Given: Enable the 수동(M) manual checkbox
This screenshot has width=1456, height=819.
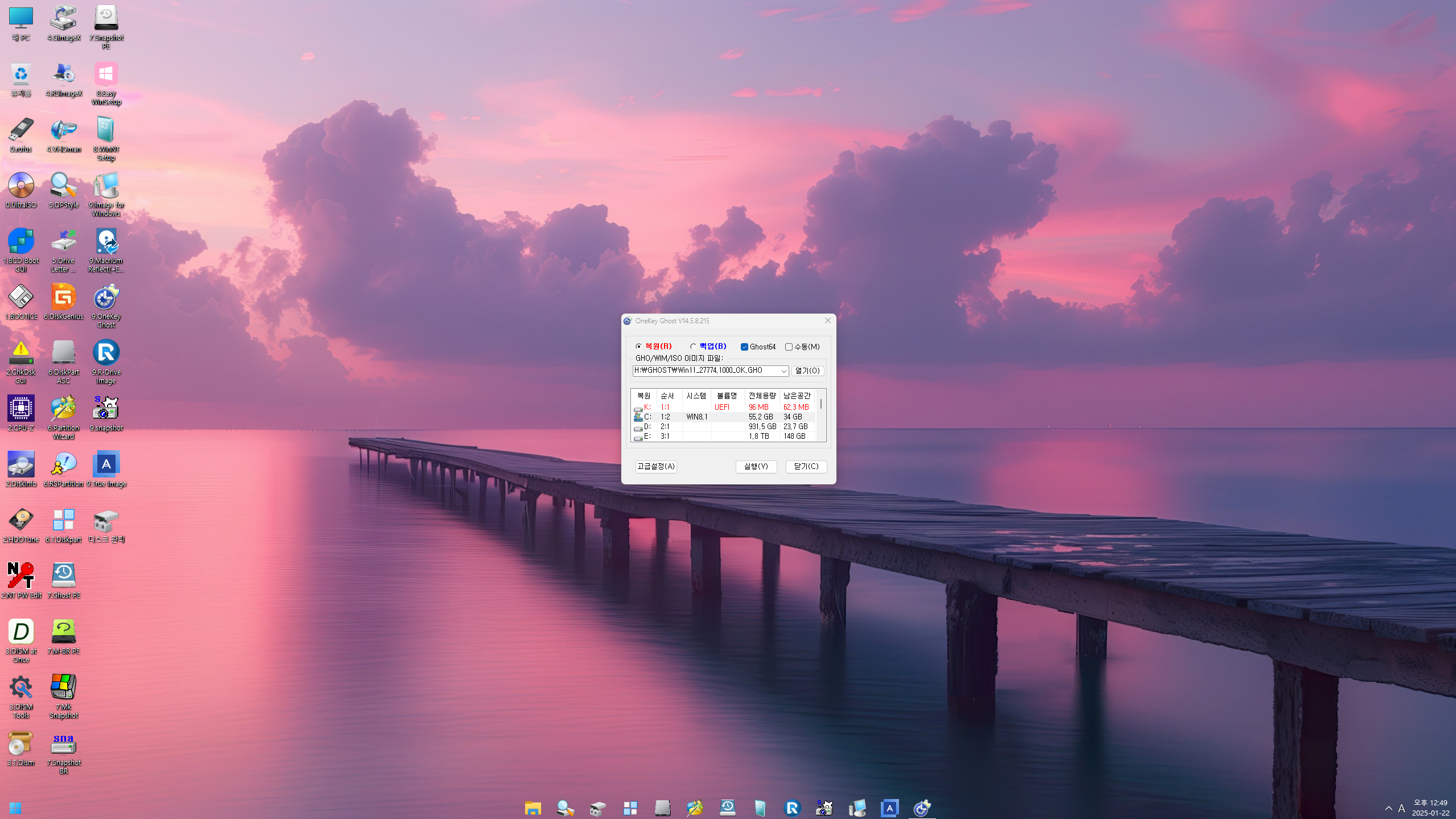Looking at the screenshot, I should pos(789,347).
